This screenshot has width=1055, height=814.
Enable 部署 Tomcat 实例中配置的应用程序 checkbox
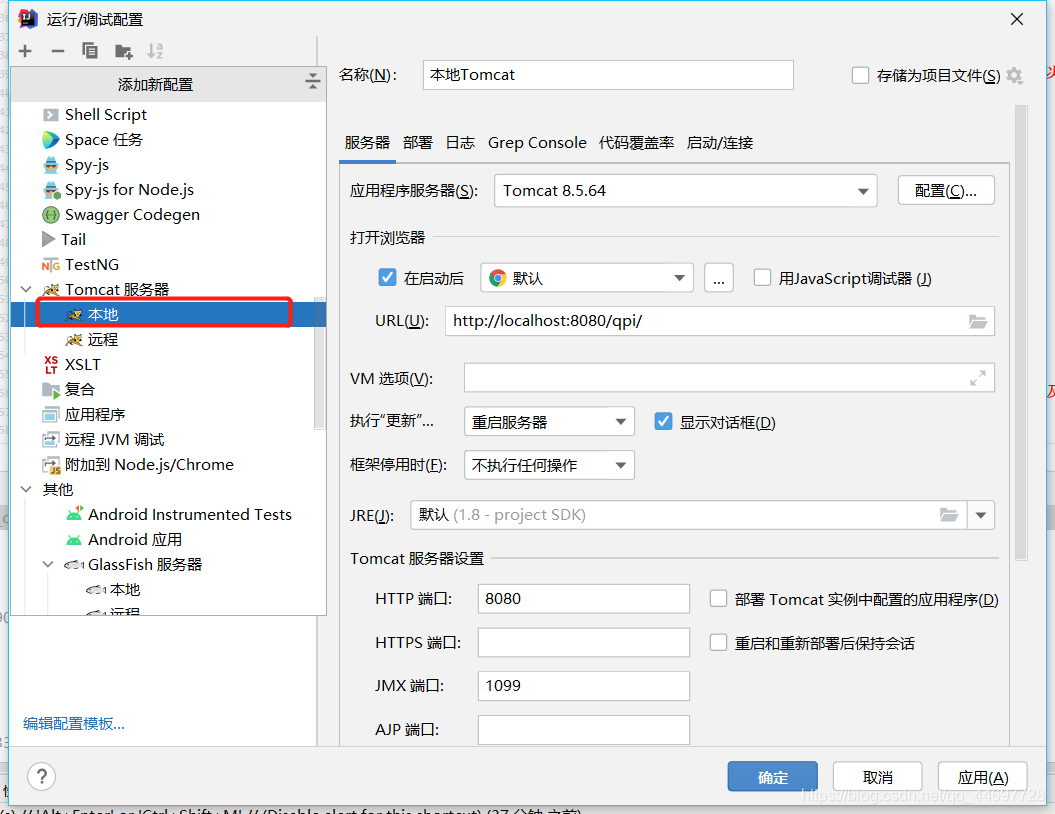click(x=719, y=599)
